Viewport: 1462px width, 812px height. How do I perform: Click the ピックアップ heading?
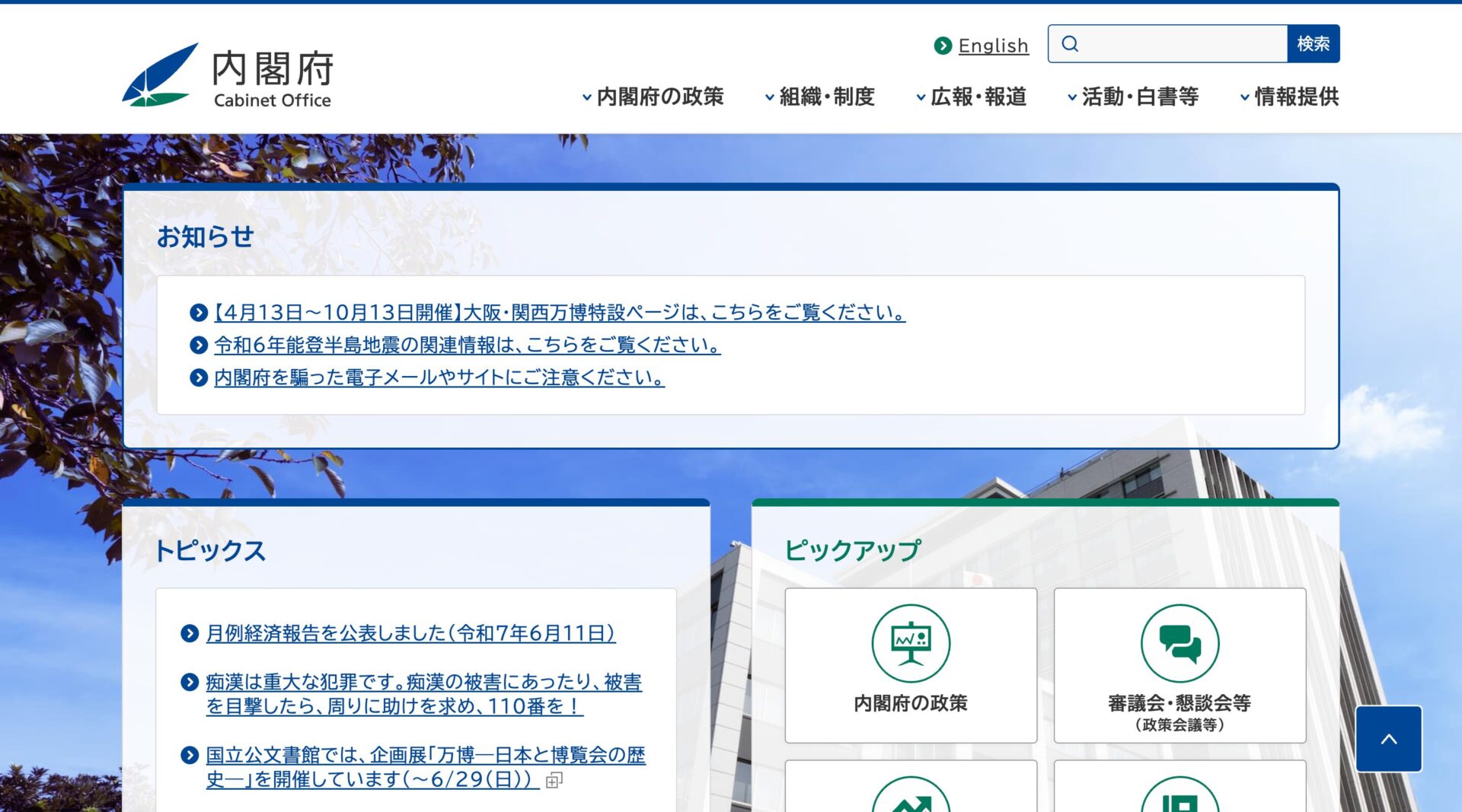click(853, 551)
